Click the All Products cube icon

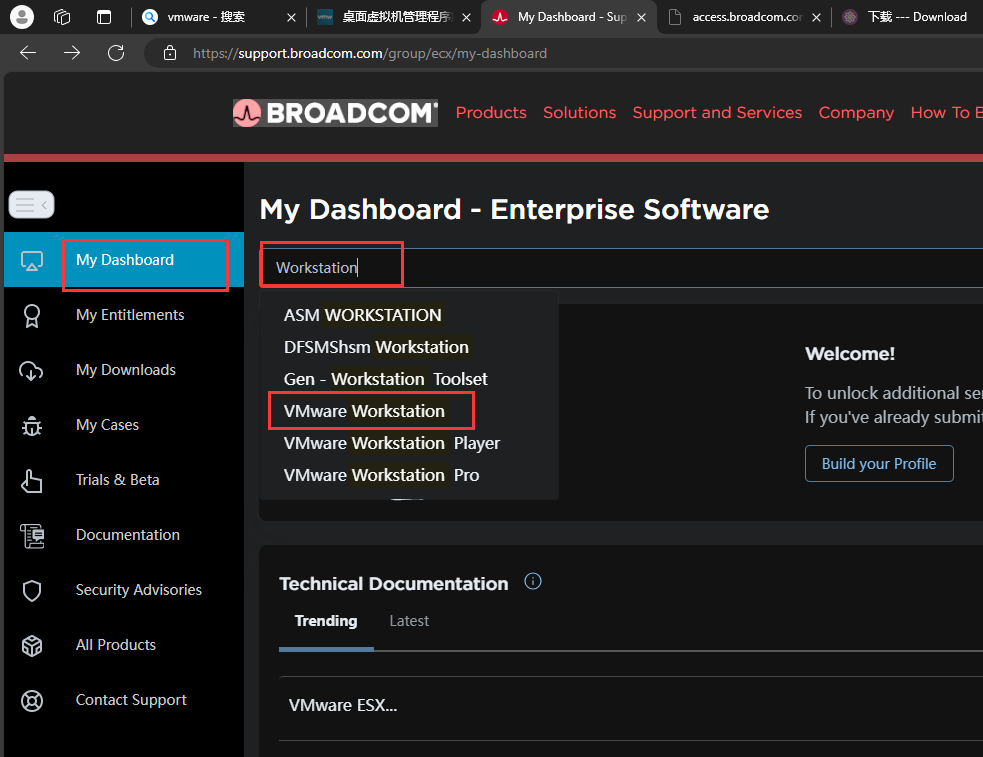[x=32, y=646]
